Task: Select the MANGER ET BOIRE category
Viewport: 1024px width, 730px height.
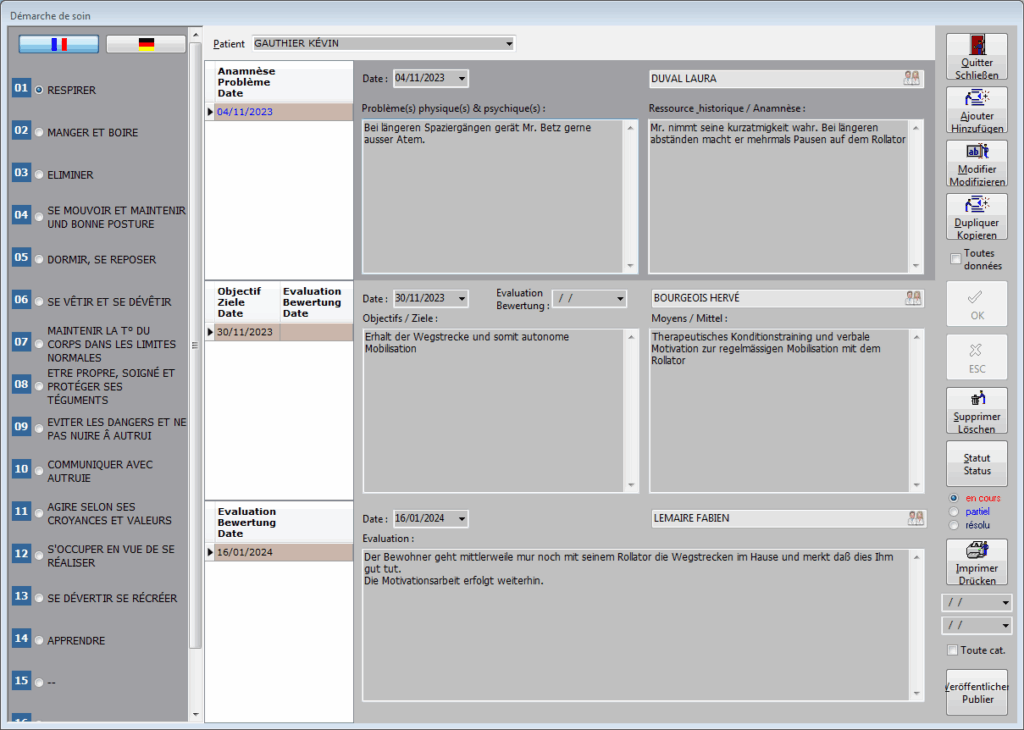Action: coord(39,132)
